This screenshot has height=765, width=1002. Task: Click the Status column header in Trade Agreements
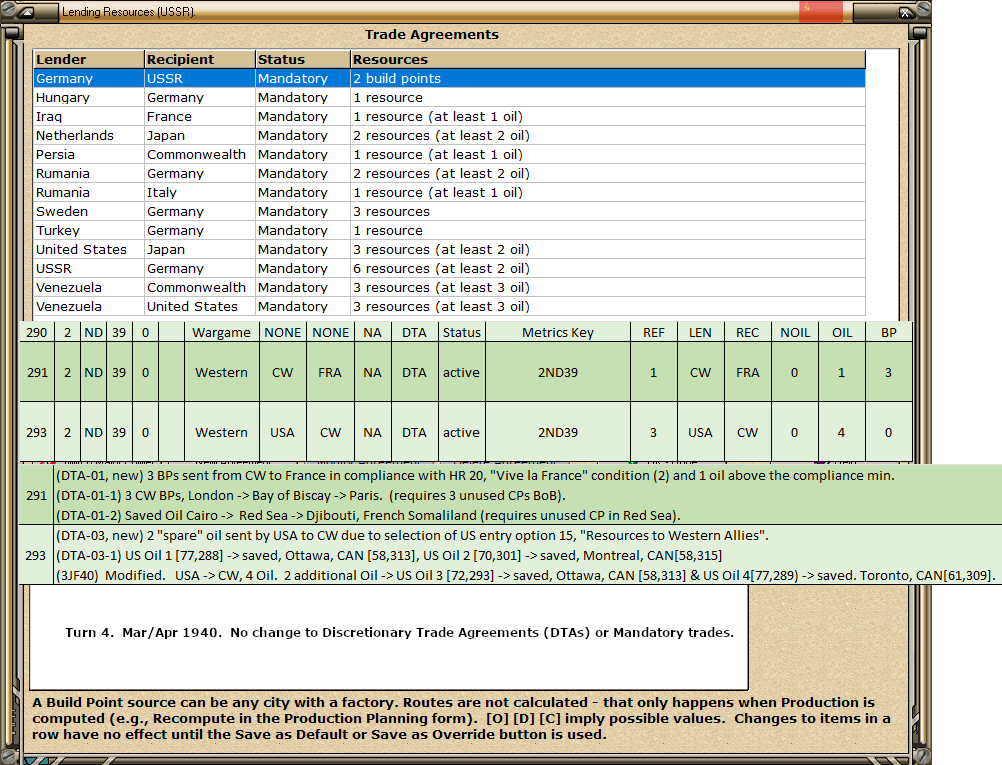(303, 59)
